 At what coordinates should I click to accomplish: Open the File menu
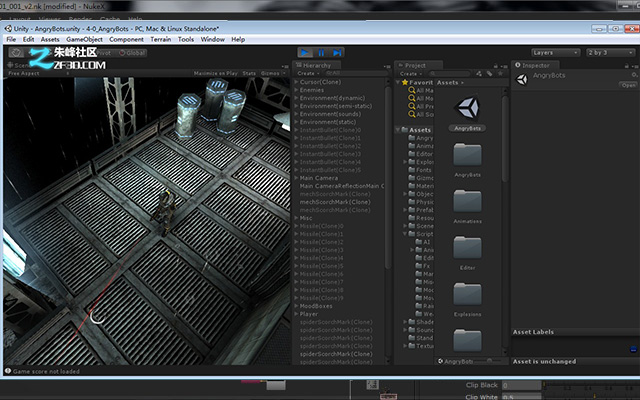pyautogui.click(x=11, y=39)
